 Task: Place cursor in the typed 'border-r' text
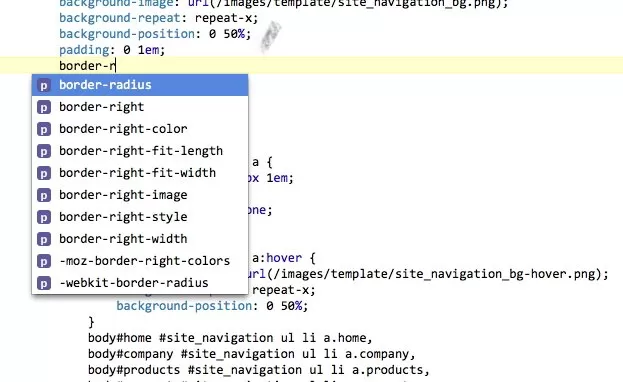point(87,66)
